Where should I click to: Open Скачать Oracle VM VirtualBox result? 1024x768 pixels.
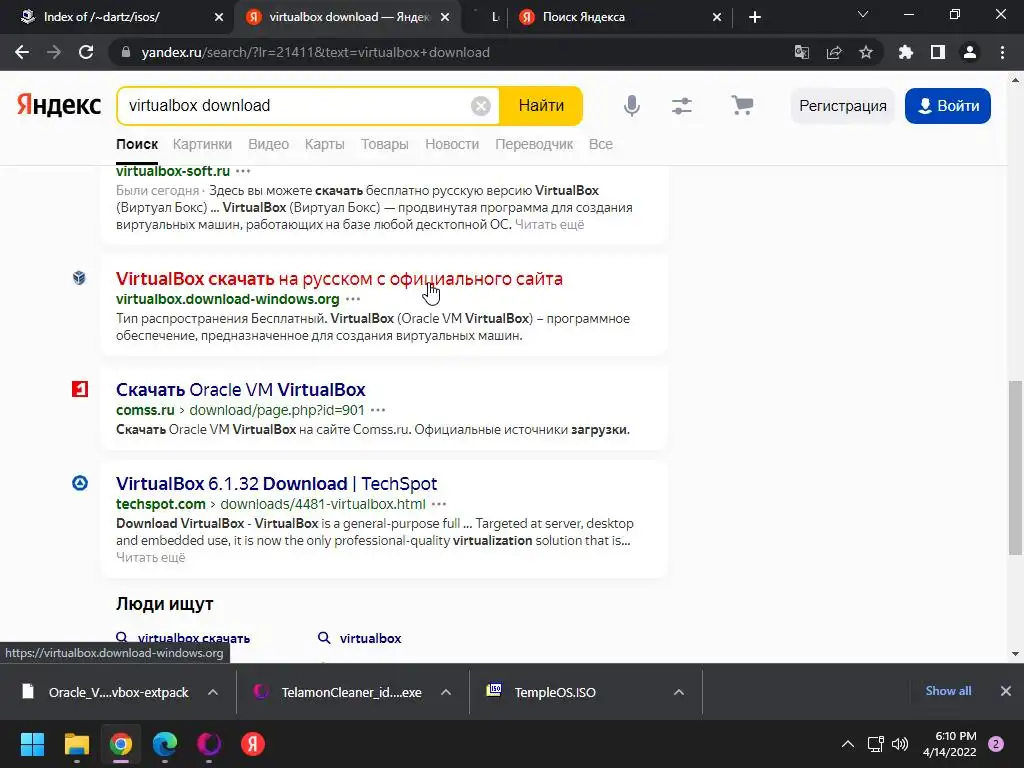click(x=241, y=390)
